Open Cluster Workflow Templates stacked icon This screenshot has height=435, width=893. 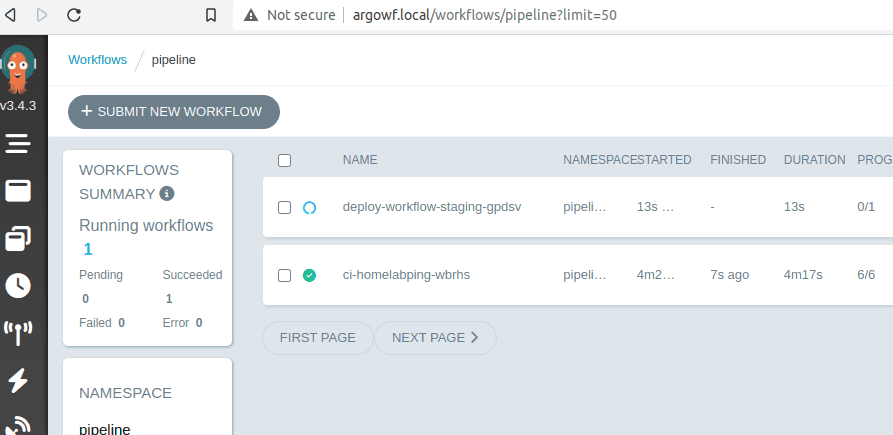[18, 238]
